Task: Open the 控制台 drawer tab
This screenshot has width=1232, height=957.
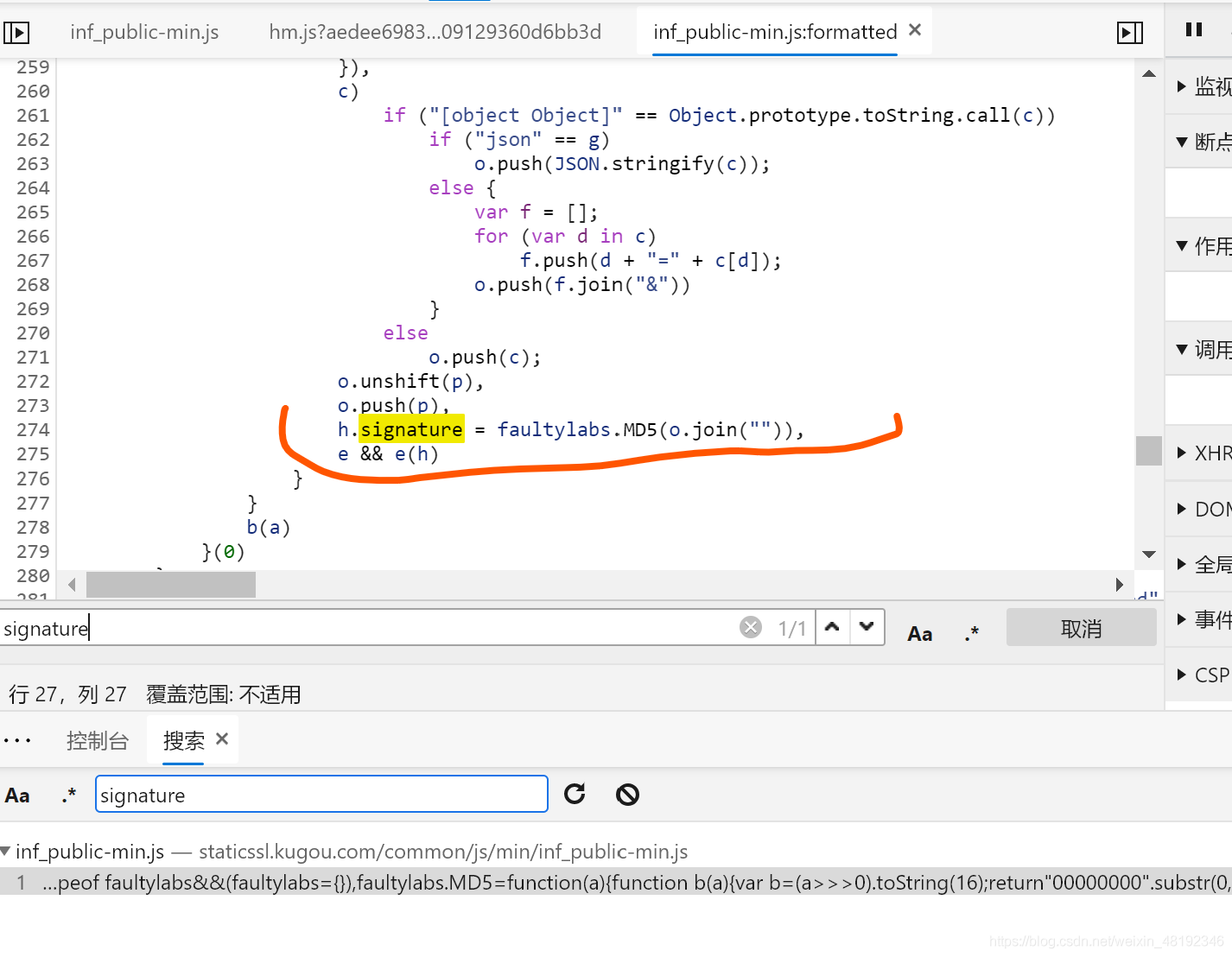Action: coord(98,740)
